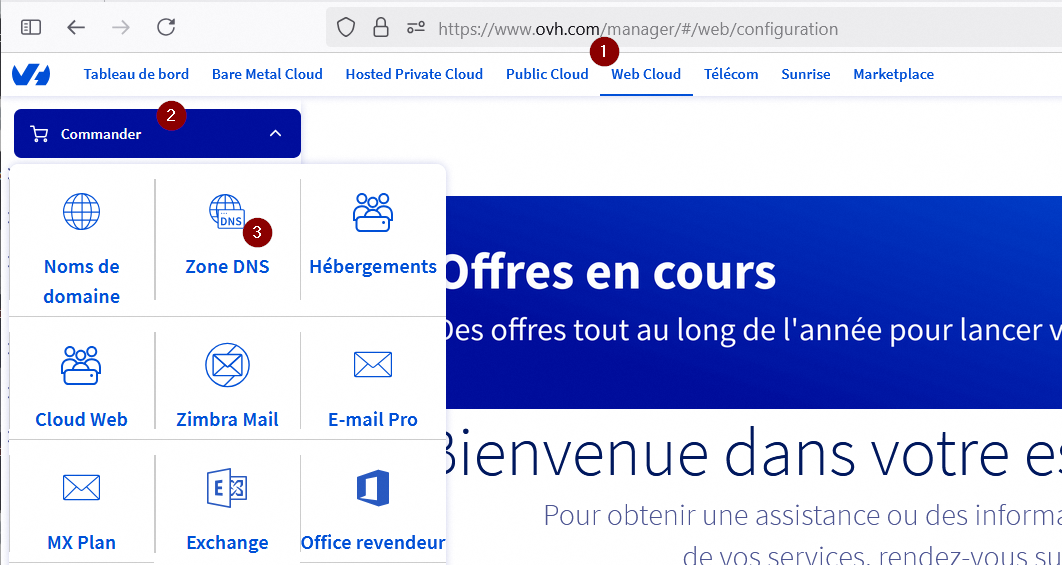
Task: Click the E-mail Pro envelope icon
Action: 373,365
